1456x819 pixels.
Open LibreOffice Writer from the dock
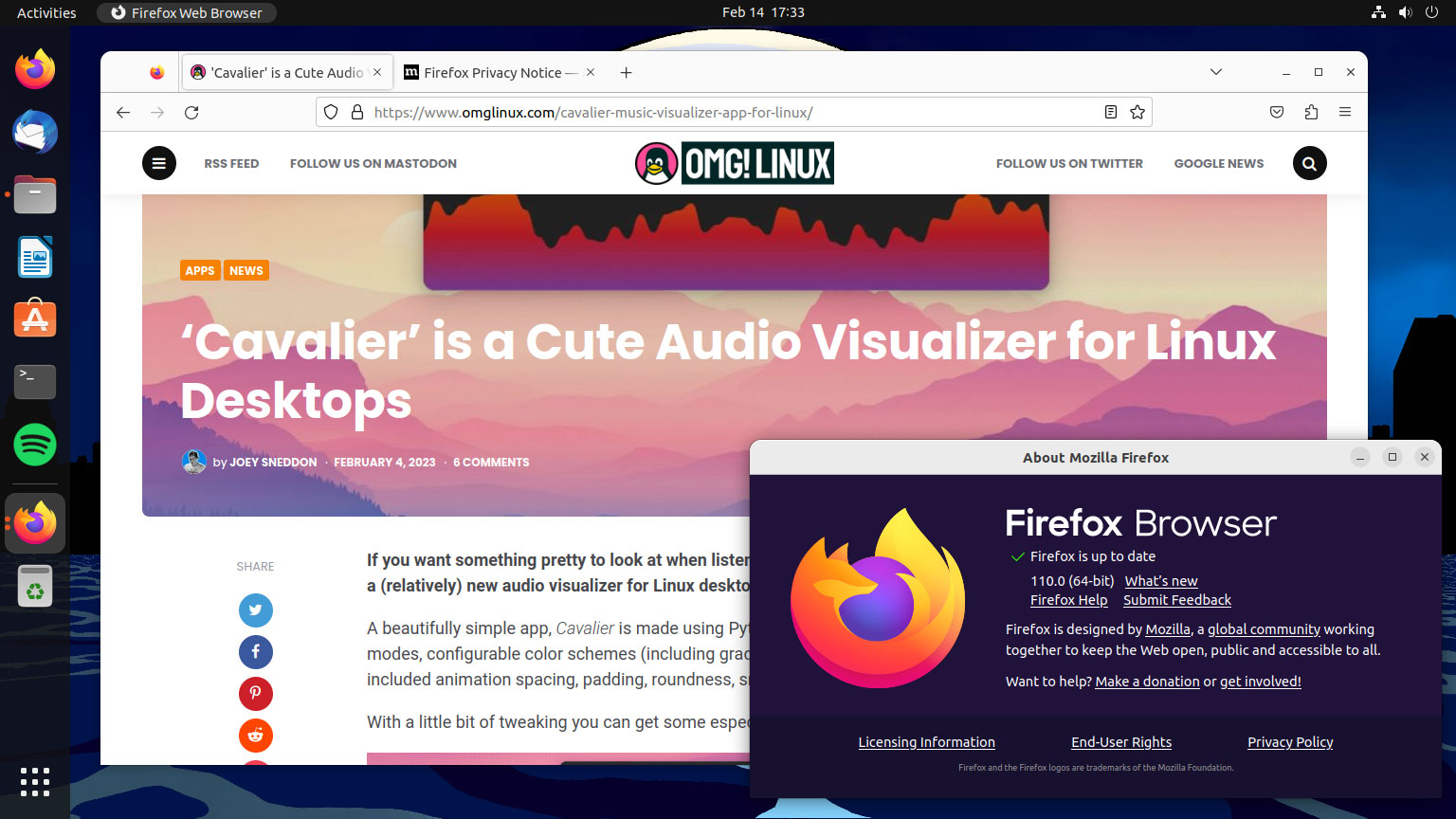tap(35, 257)
